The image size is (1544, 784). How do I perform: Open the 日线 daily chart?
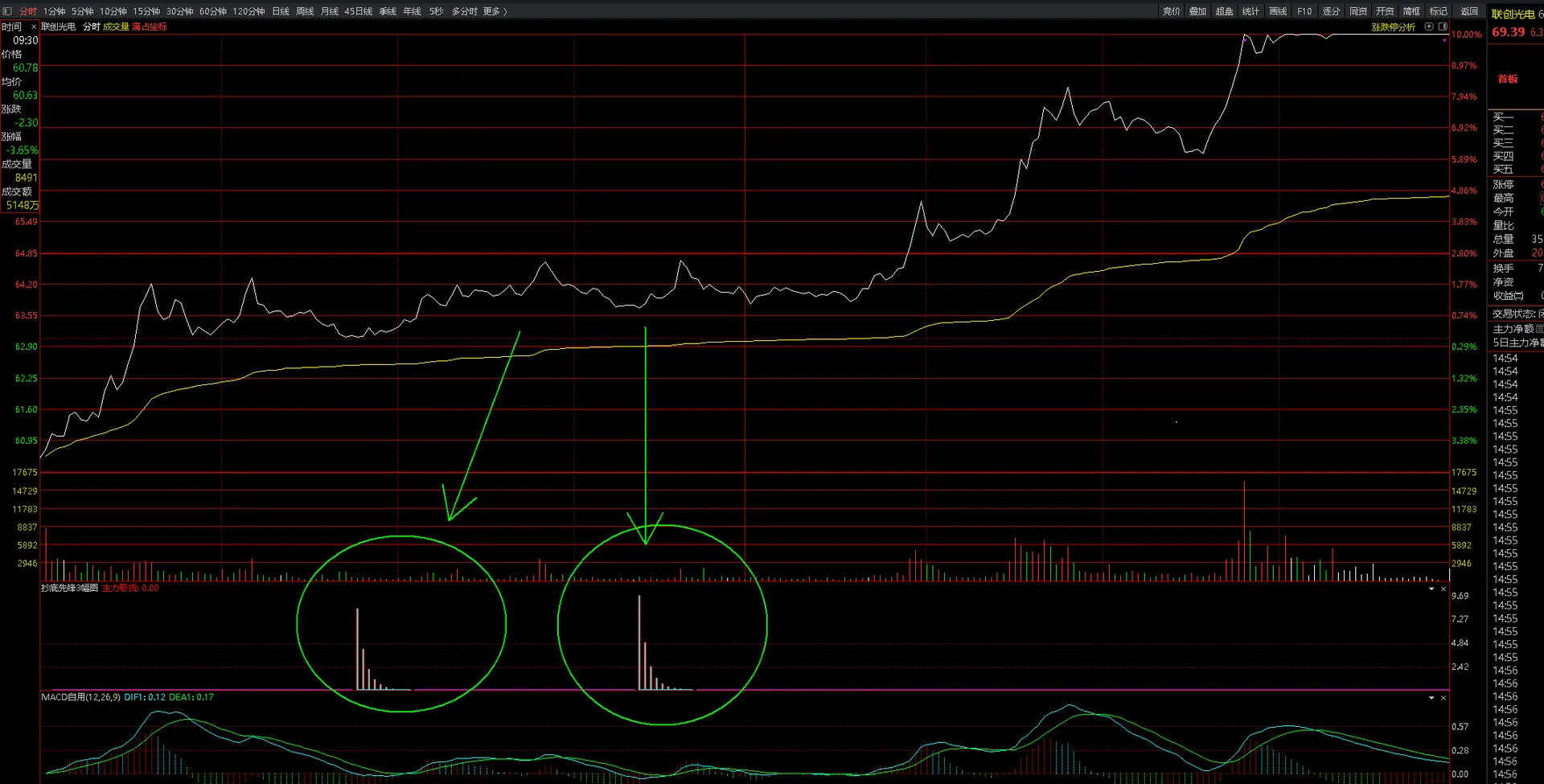click(281, 11)
